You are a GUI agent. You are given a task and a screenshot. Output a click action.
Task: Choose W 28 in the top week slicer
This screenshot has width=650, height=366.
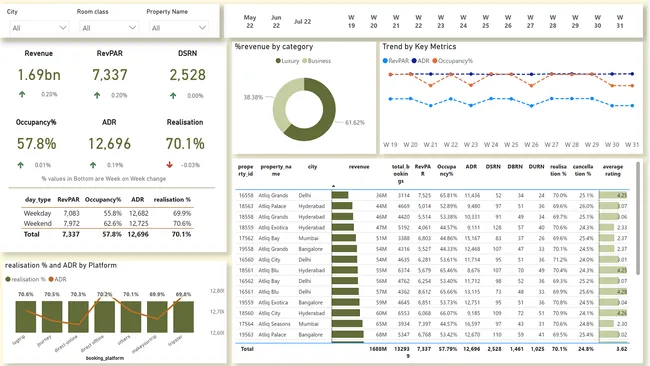click(x=553, y=22)
